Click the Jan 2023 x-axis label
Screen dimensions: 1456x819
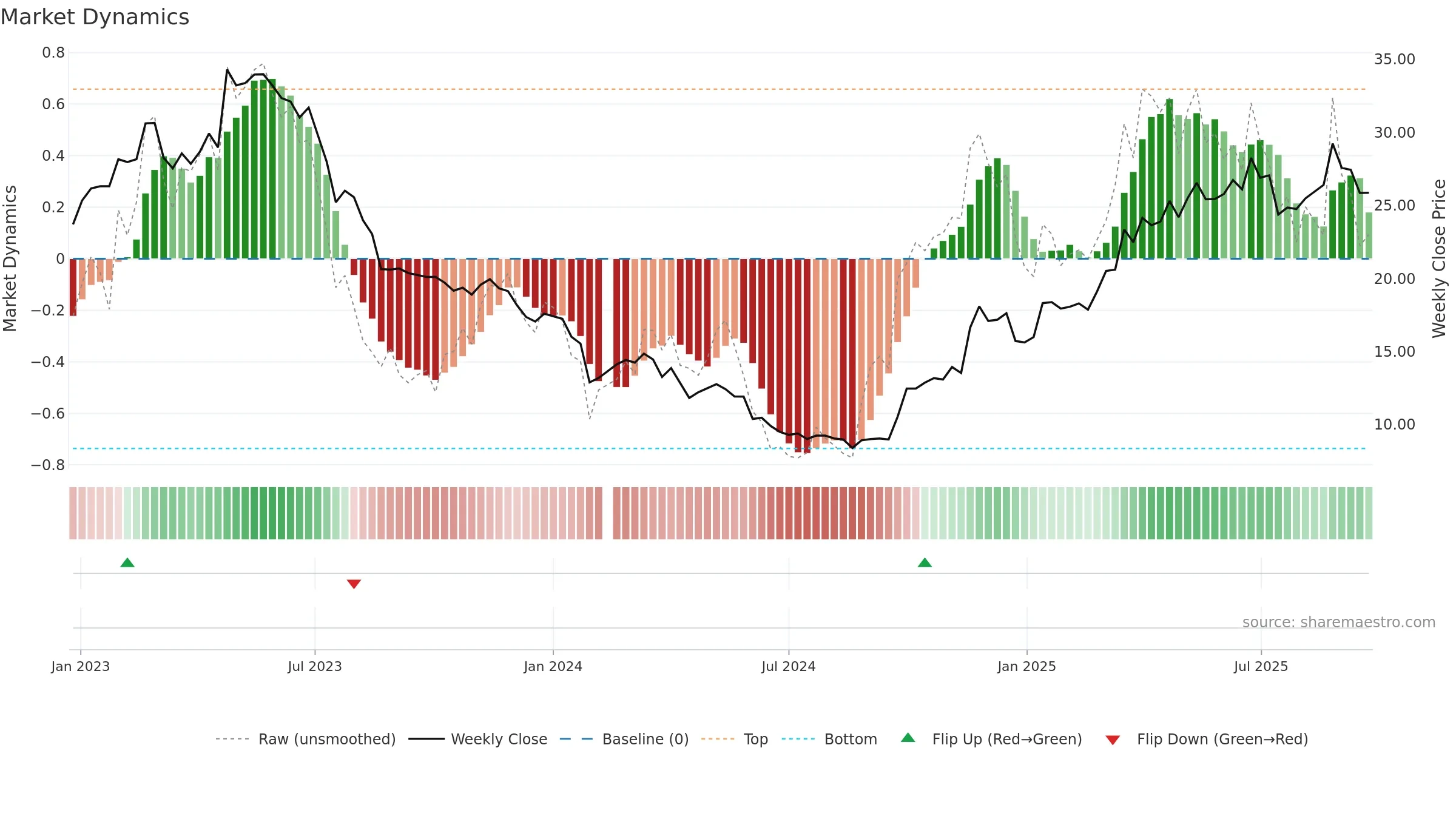[81, 666]
